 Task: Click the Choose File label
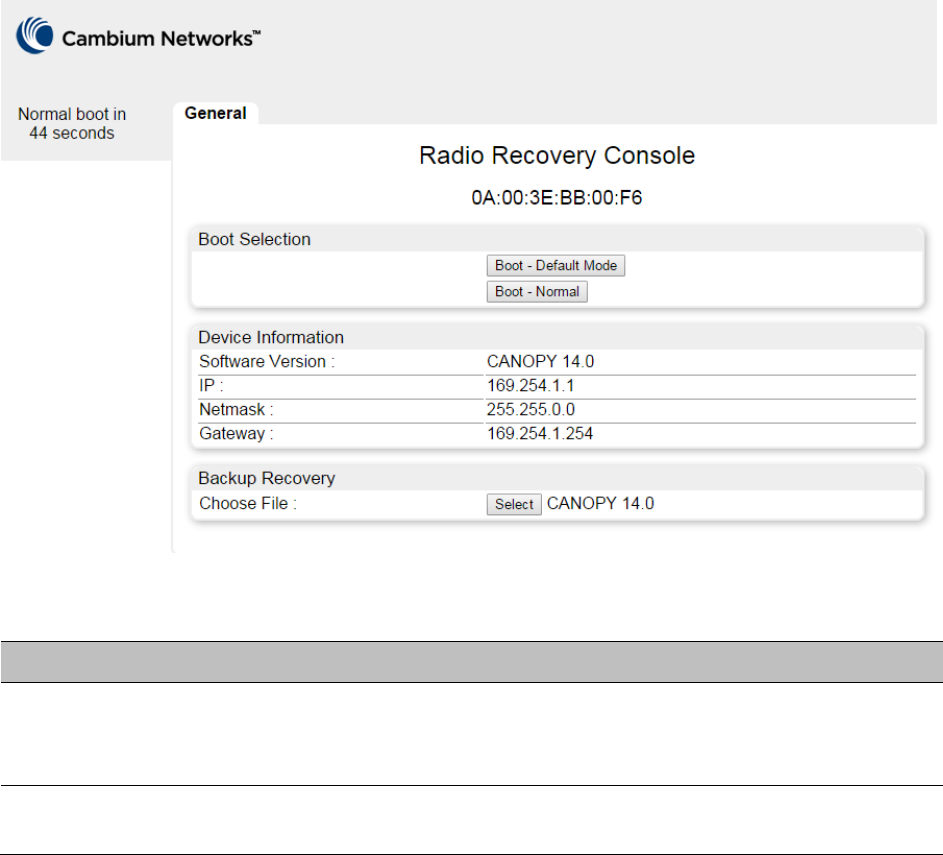click(x=248, y=503)
